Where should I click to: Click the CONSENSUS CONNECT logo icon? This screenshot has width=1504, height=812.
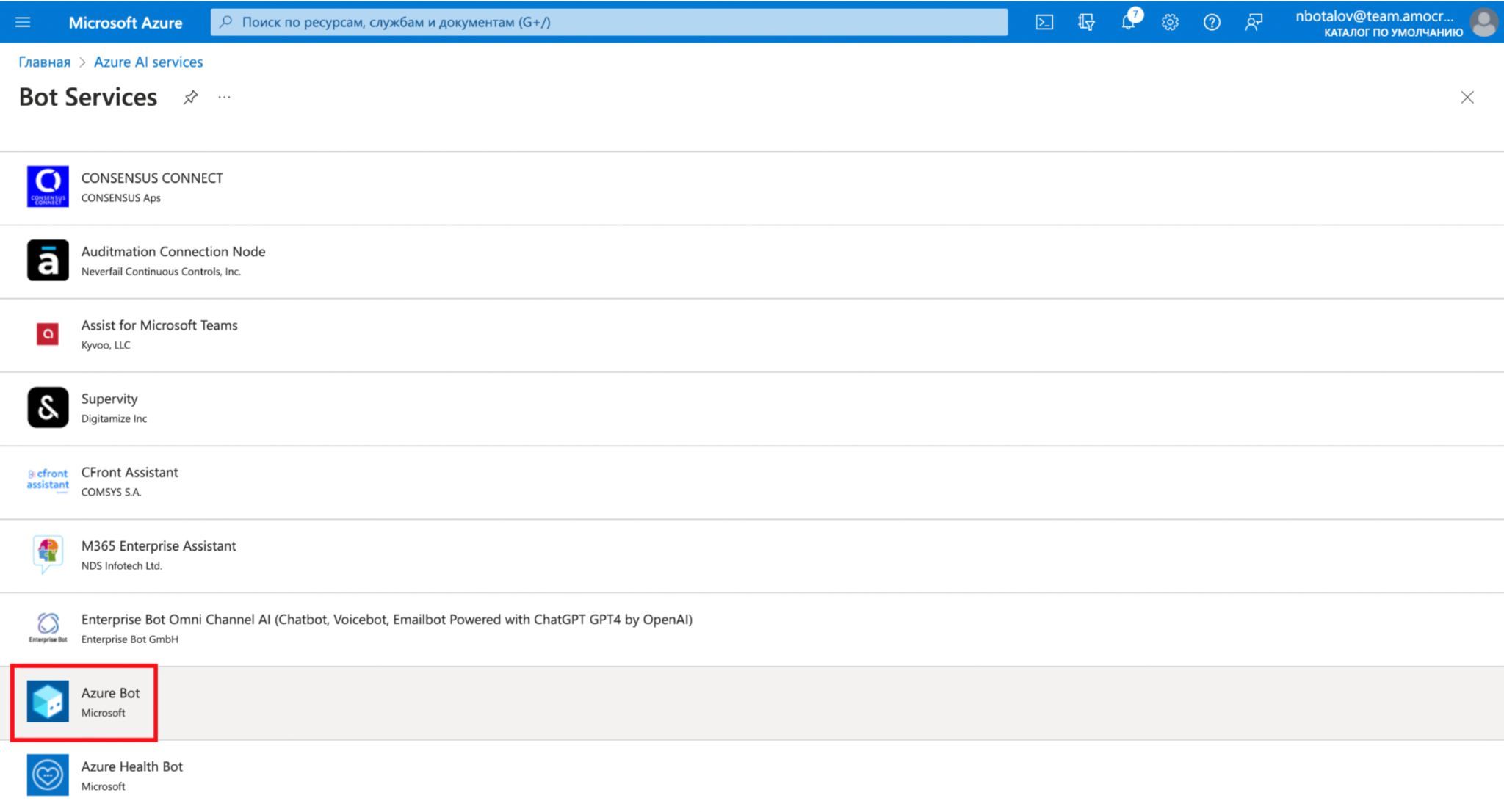48,186
